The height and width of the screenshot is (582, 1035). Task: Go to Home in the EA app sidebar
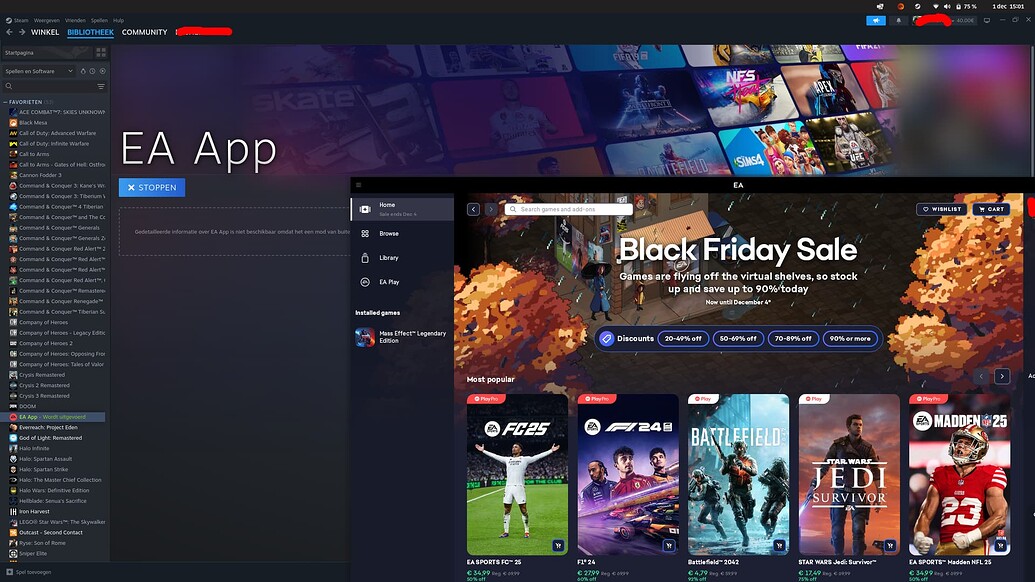386,205
